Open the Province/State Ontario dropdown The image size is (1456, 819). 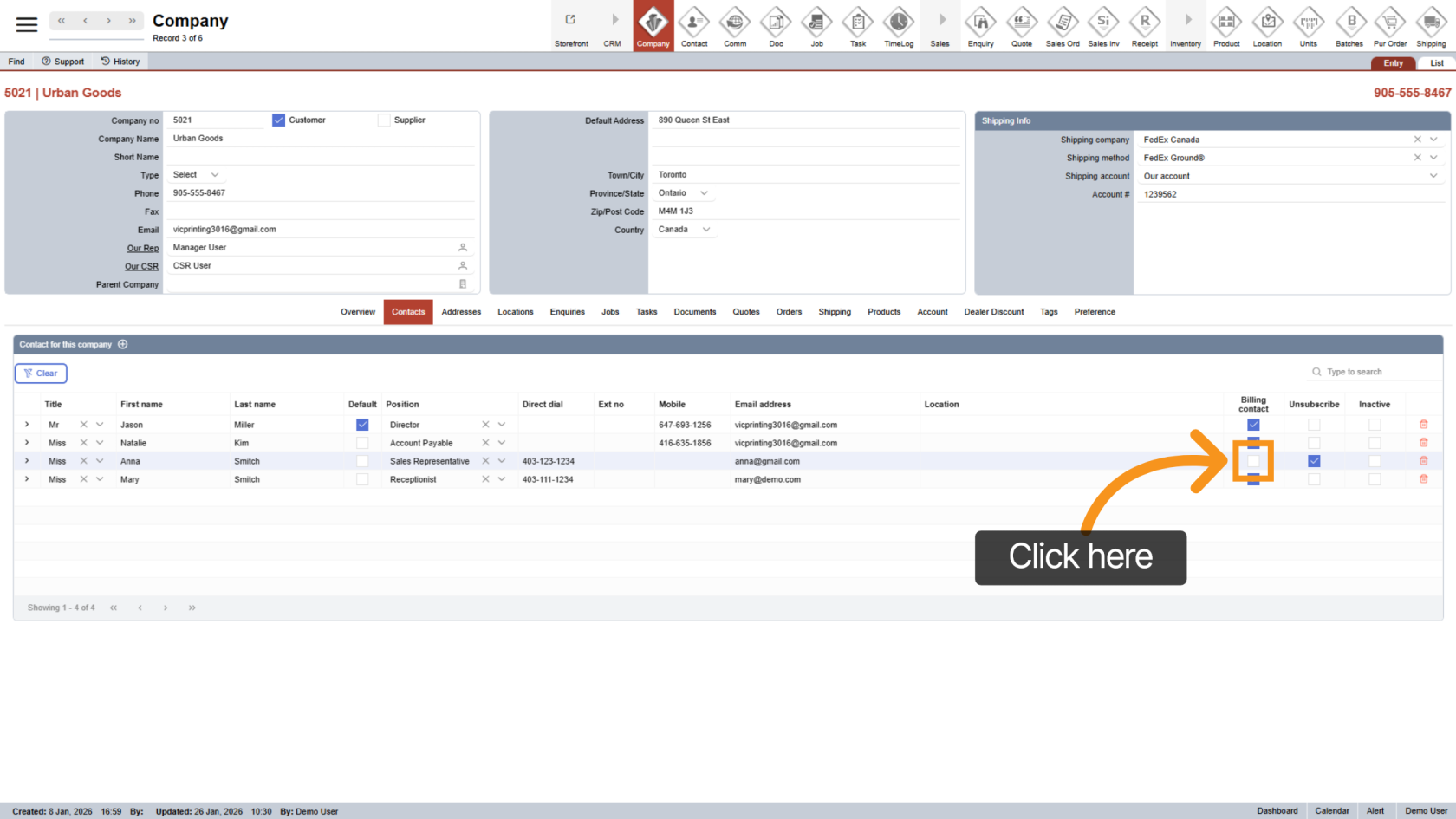[704, 193]
